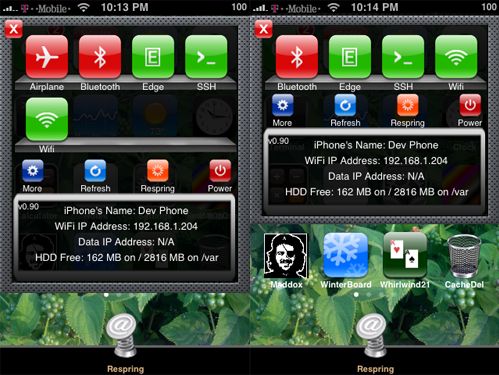Tap the Respring dock icon on left screen
The height and width of the screenshot is (375, 499).
121,335
